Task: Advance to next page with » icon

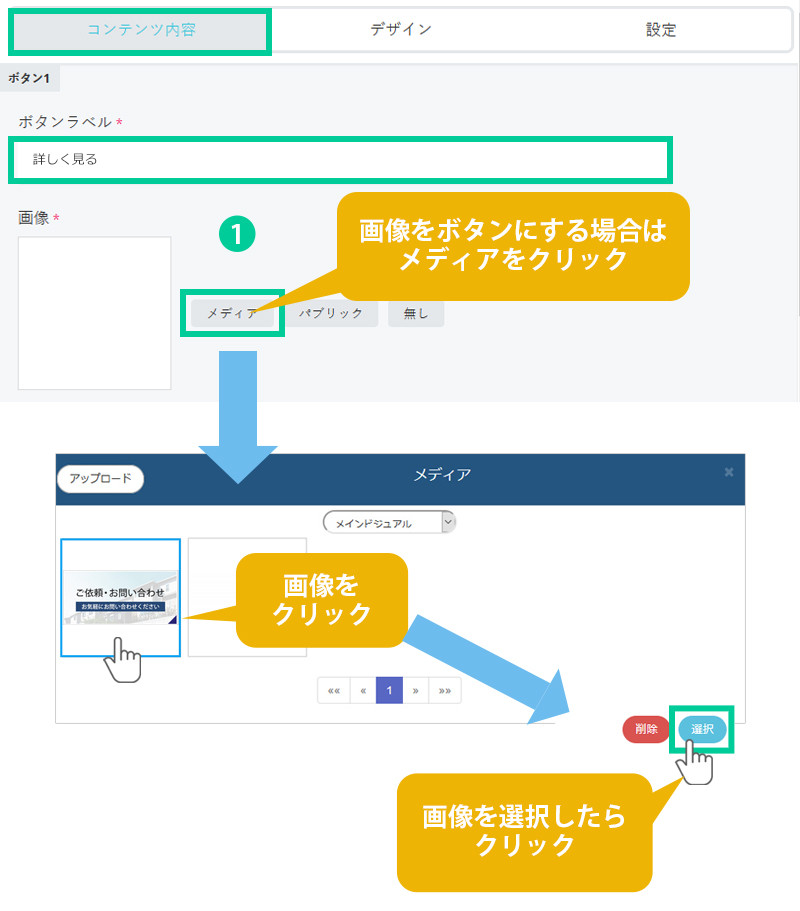Action: pyautogui.click(x=415, y=690)
